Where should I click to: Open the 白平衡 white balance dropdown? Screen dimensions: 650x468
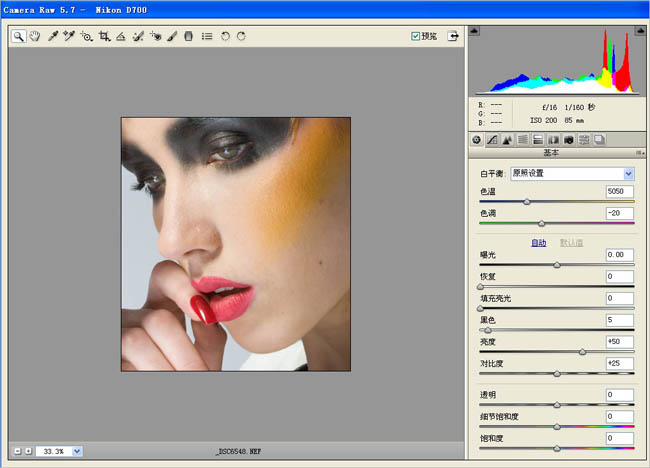tap(571, 173)
